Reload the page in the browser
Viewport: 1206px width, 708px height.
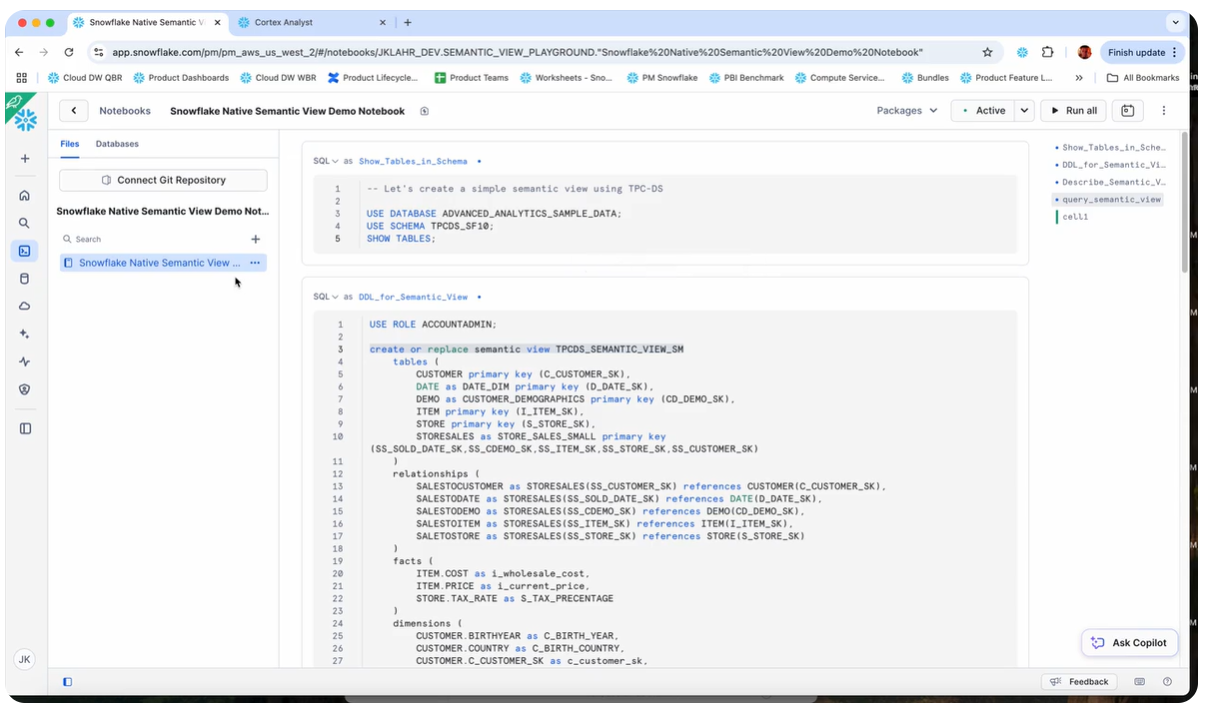pyautogui.click(x=68, y=52)
